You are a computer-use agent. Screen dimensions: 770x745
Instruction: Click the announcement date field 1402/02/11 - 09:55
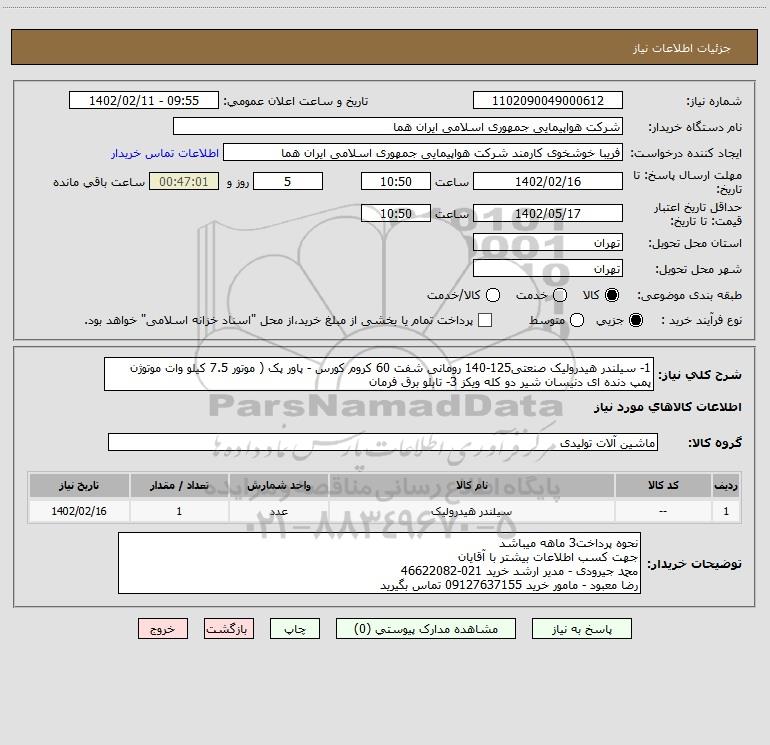point(143,100)
